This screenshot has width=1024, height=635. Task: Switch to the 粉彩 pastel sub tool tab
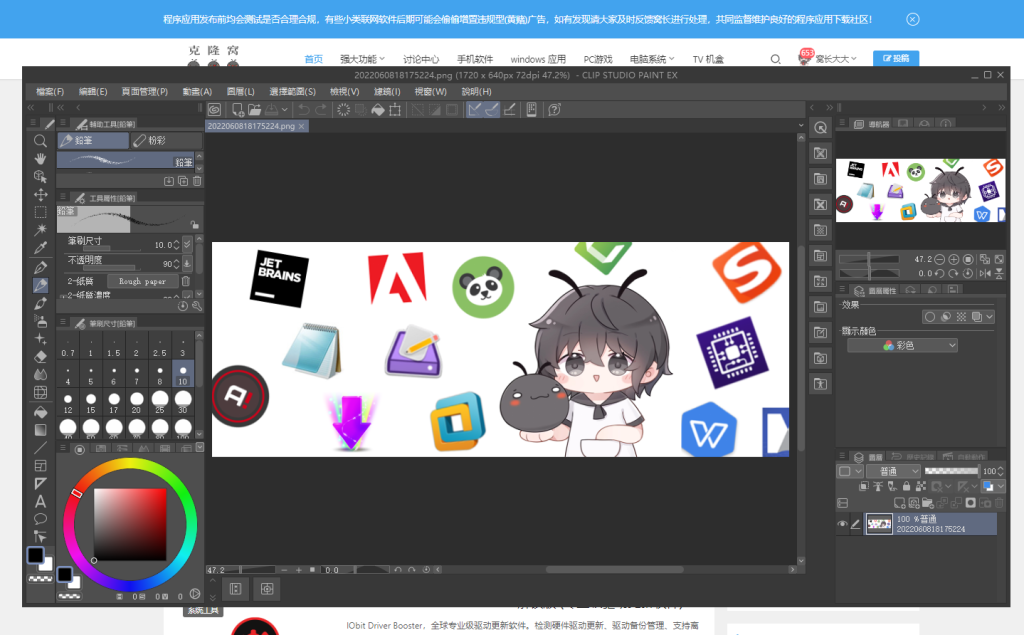165,140
